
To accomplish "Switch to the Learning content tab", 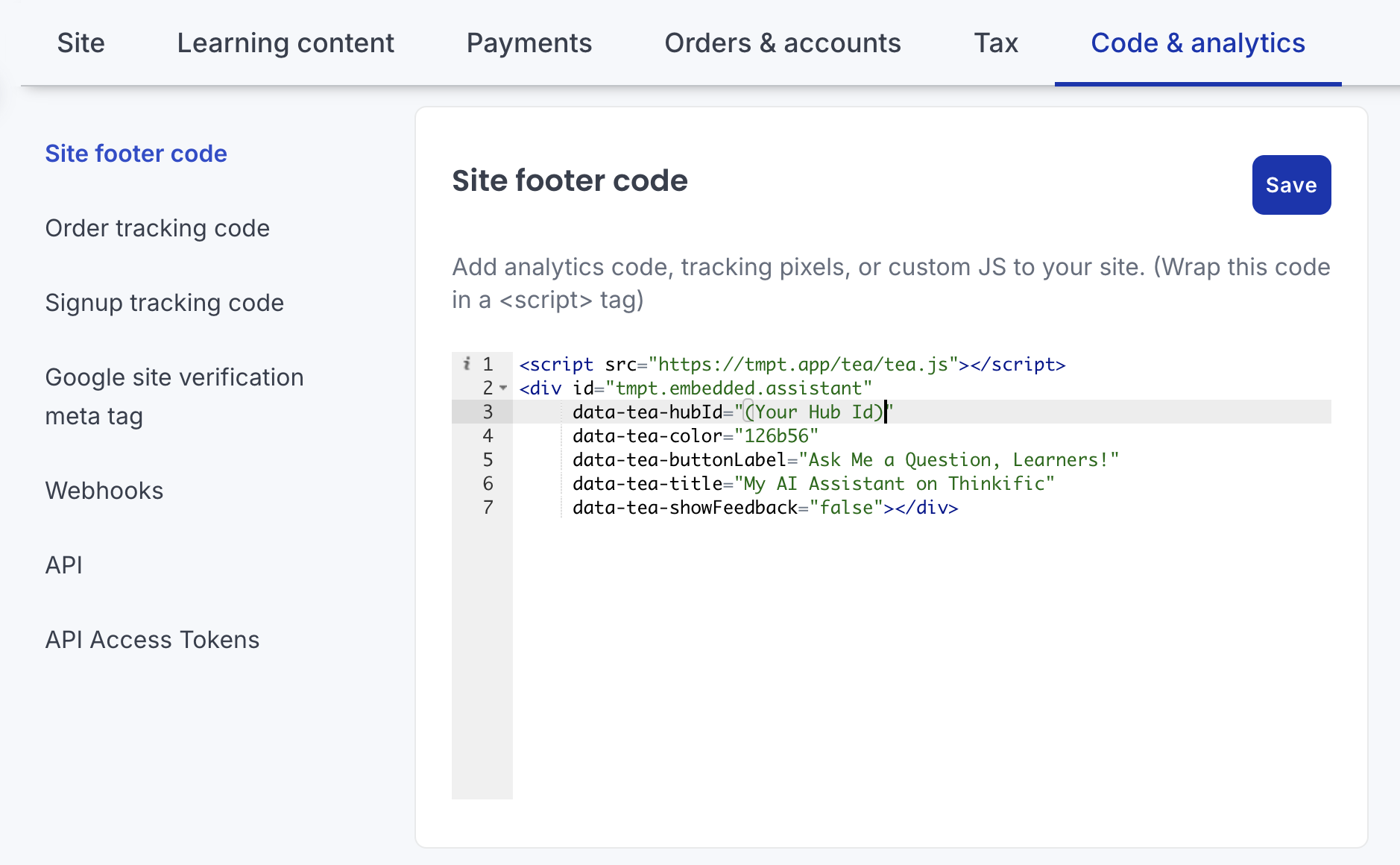I will pyautogui.click(x=286, y=43).
